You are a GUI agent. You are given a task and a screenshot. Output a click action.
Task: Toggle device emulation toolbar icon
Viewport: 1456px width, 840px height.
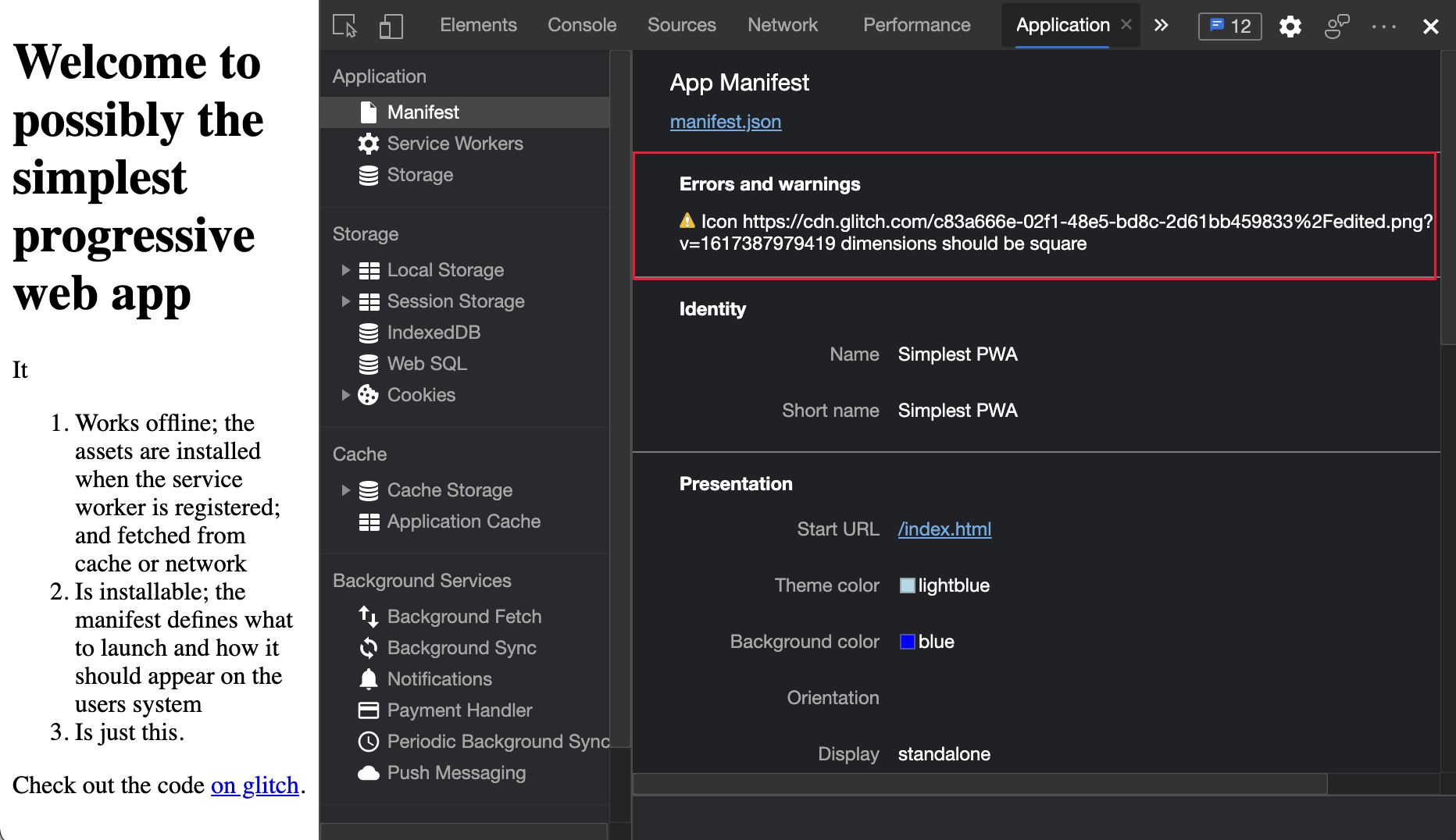click(391, 26)
